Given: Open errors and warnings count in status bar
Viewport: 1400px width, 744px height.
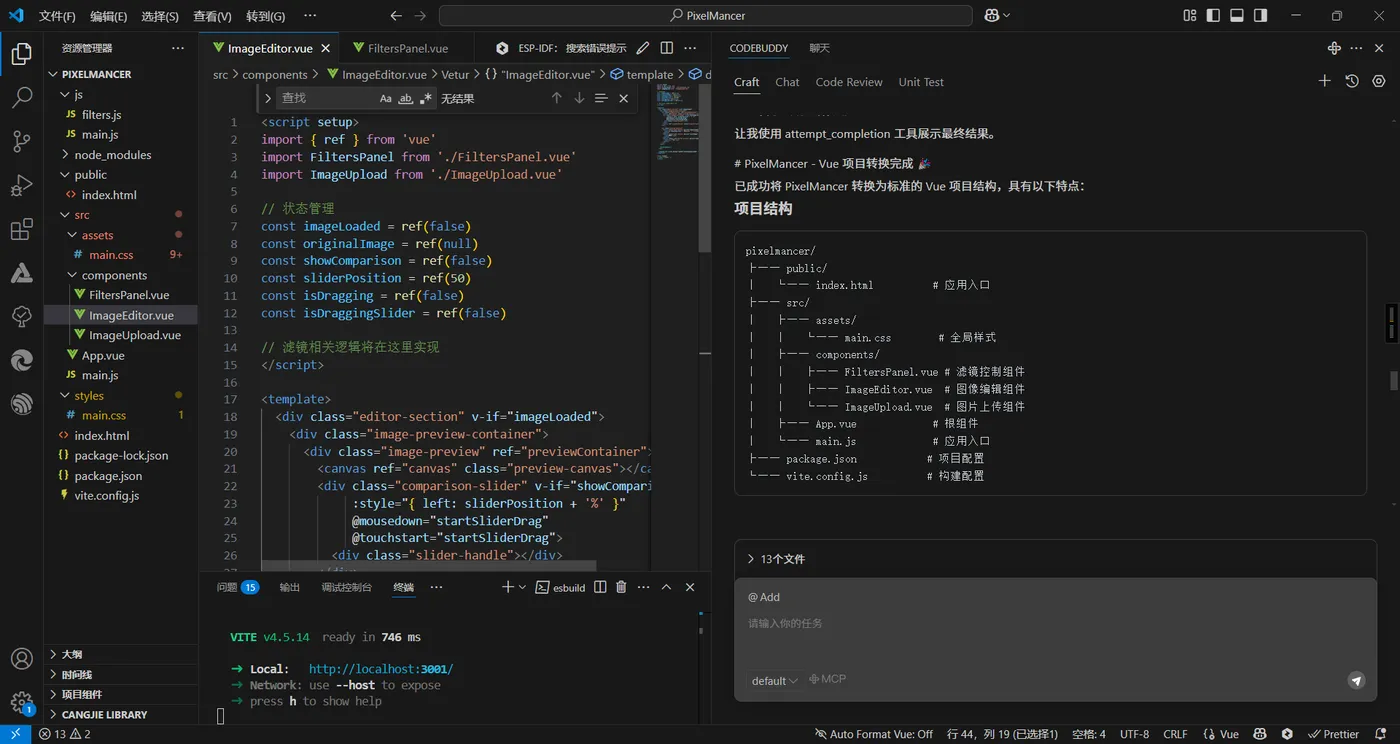Looking at the screenshot, I should pyautogui.click(x=65, y=734).
